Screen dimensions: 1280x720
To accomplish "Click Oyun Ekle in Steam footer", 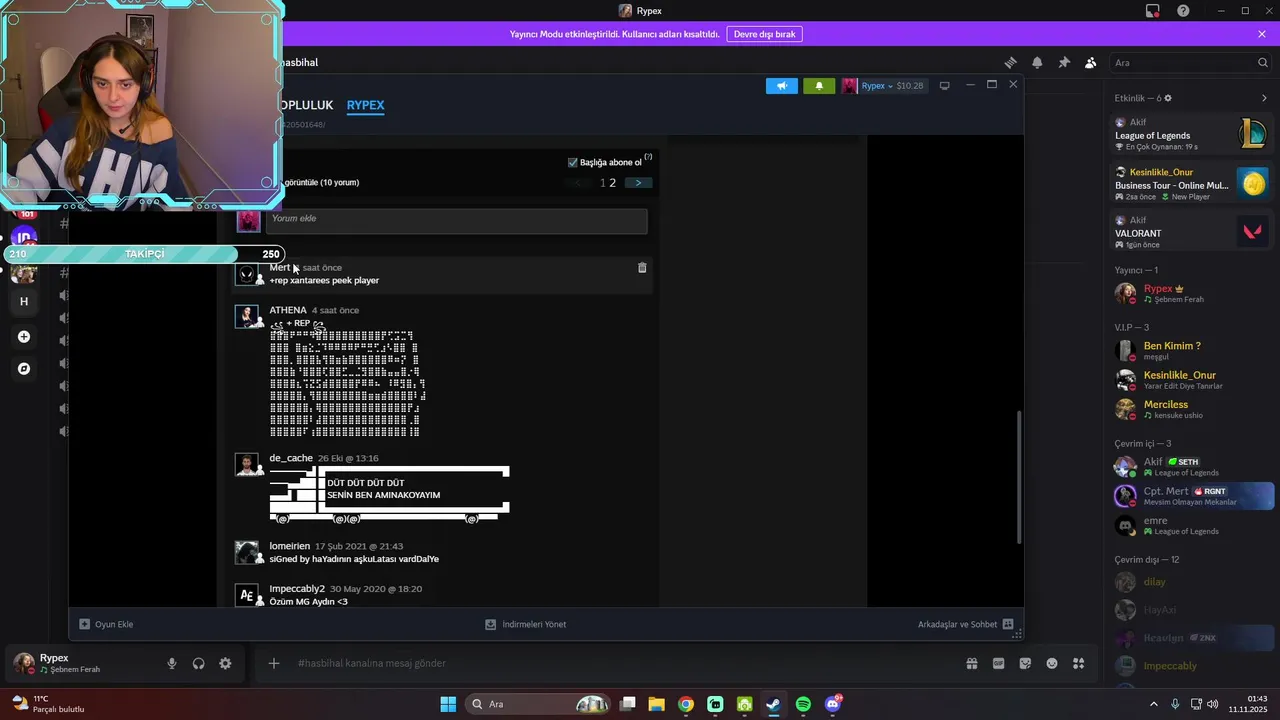I will [106, 624].
